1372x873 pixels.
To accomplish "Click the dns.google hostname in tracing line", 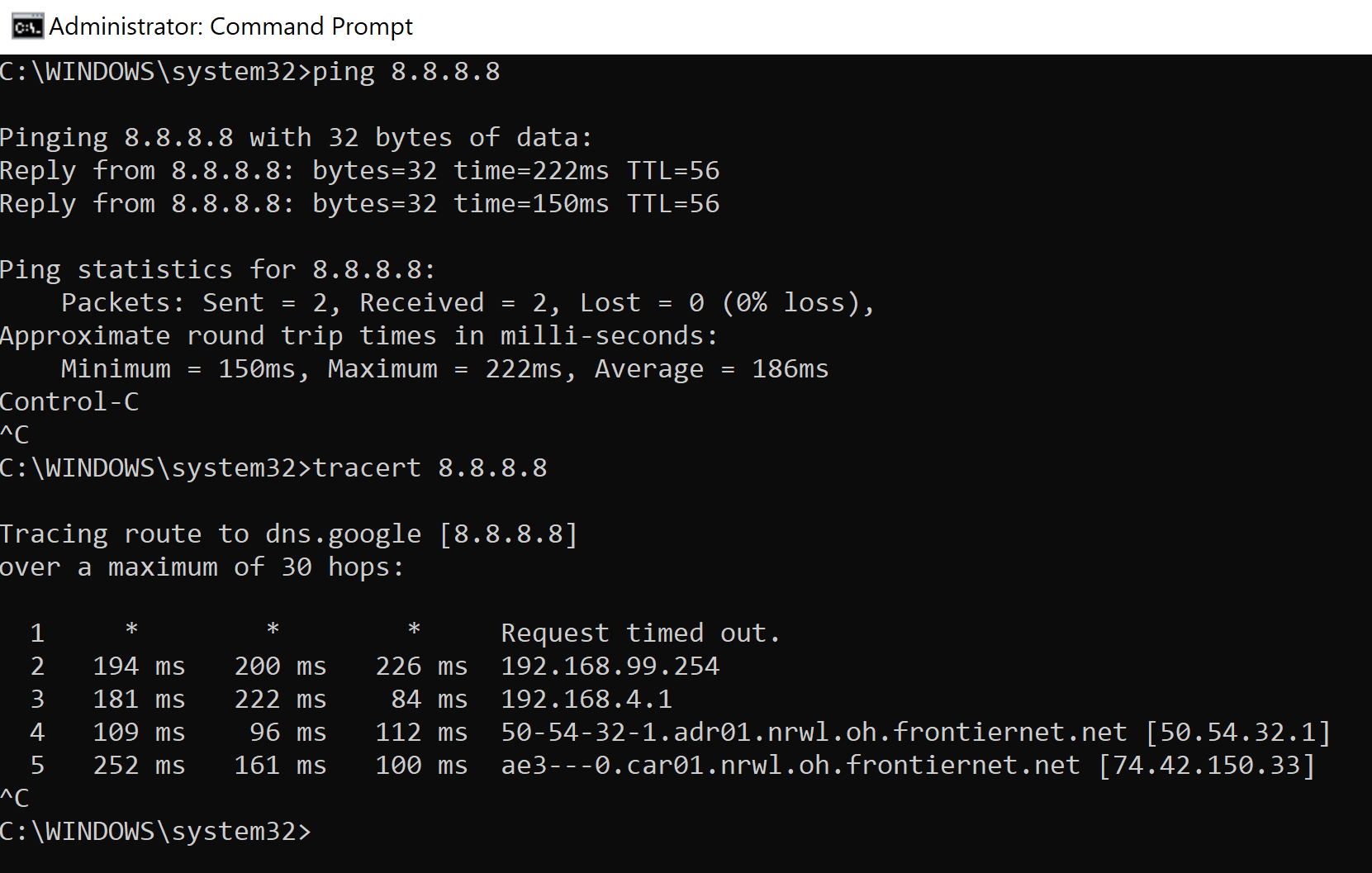I will pos(344,534).
